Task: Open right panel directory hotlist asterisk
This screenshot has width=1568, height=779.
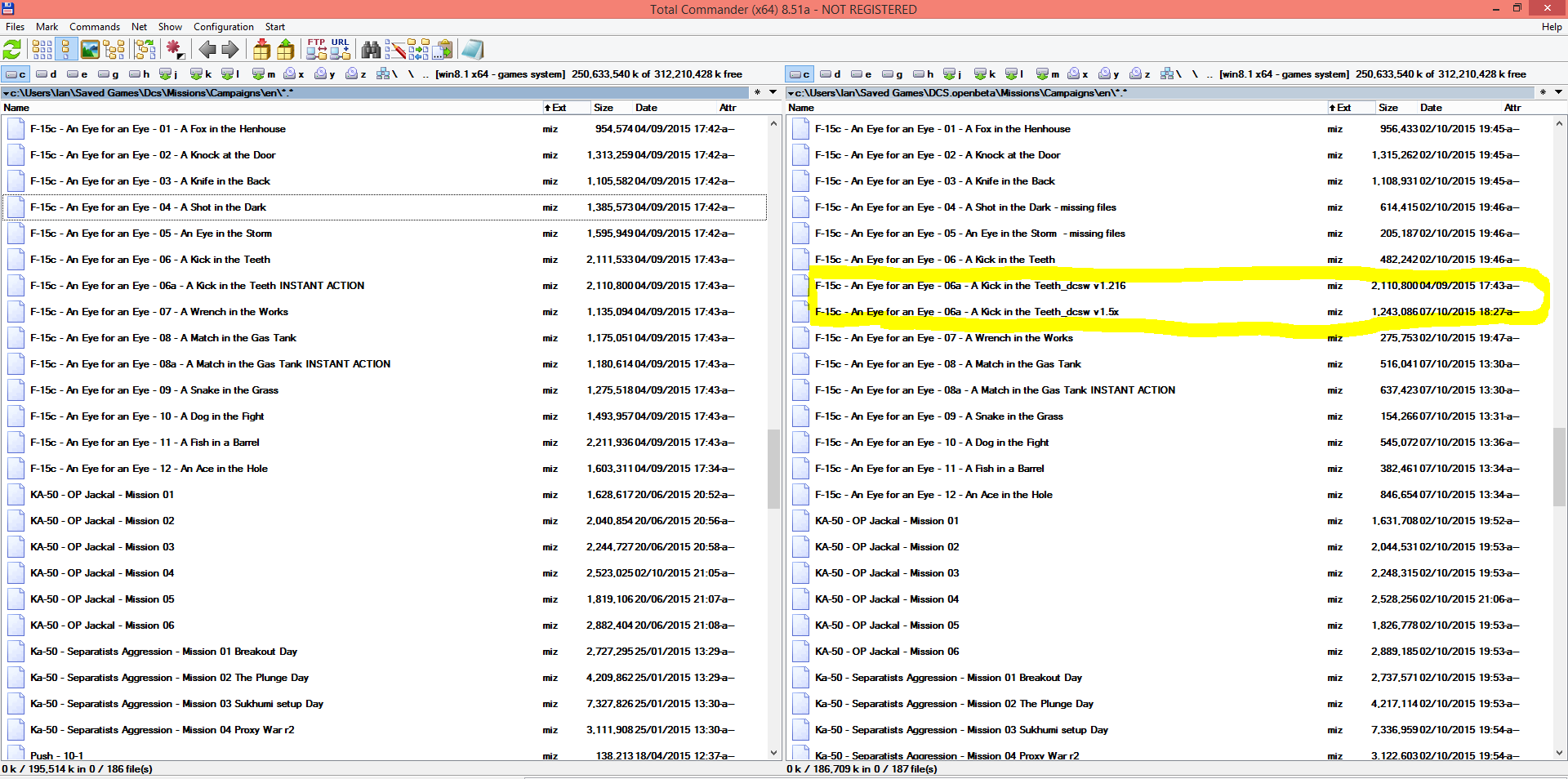Action: click(1543, 93)
